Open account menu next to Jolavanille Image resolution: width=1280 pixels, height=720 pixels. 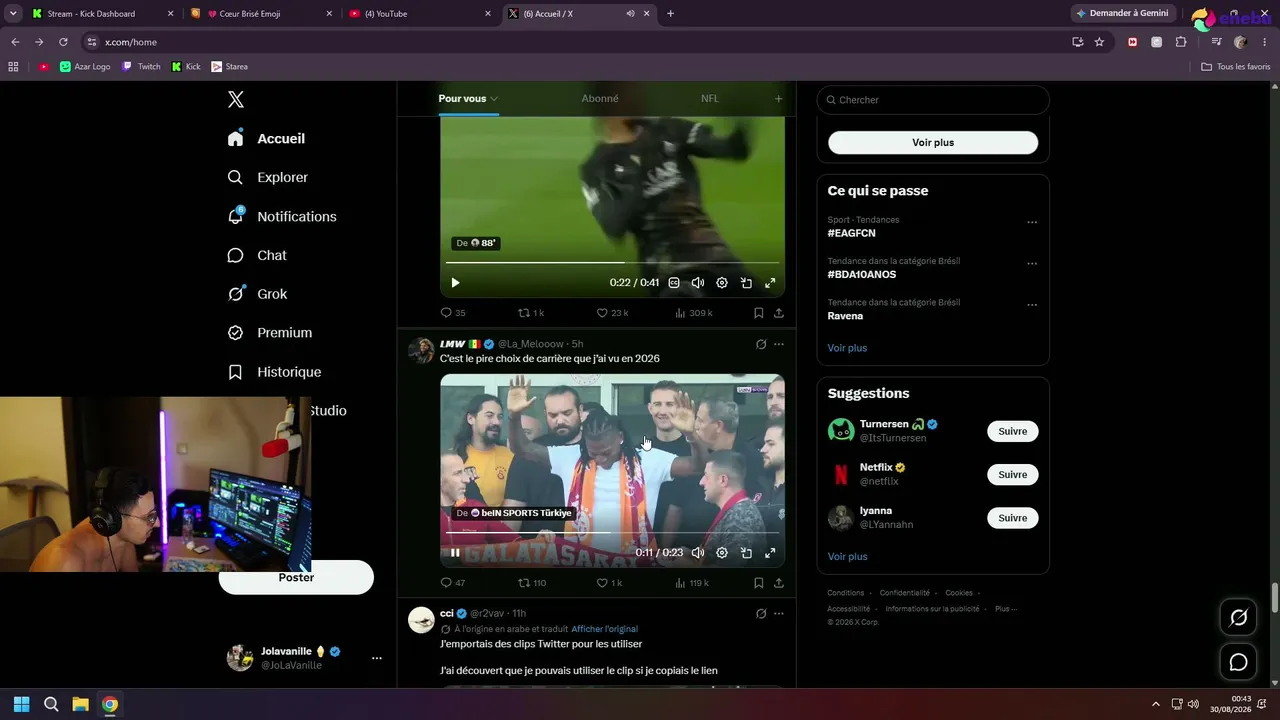[x=377, y=658]
